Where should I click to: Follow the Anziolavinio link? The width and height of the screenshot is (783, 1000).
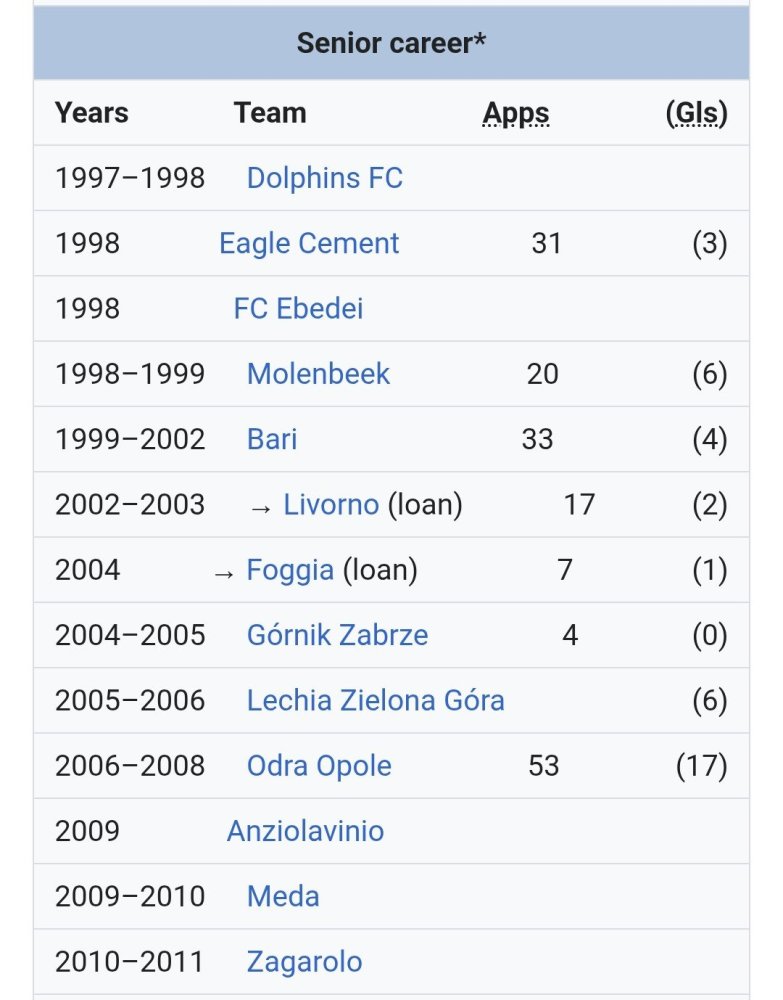click(305, 831)
